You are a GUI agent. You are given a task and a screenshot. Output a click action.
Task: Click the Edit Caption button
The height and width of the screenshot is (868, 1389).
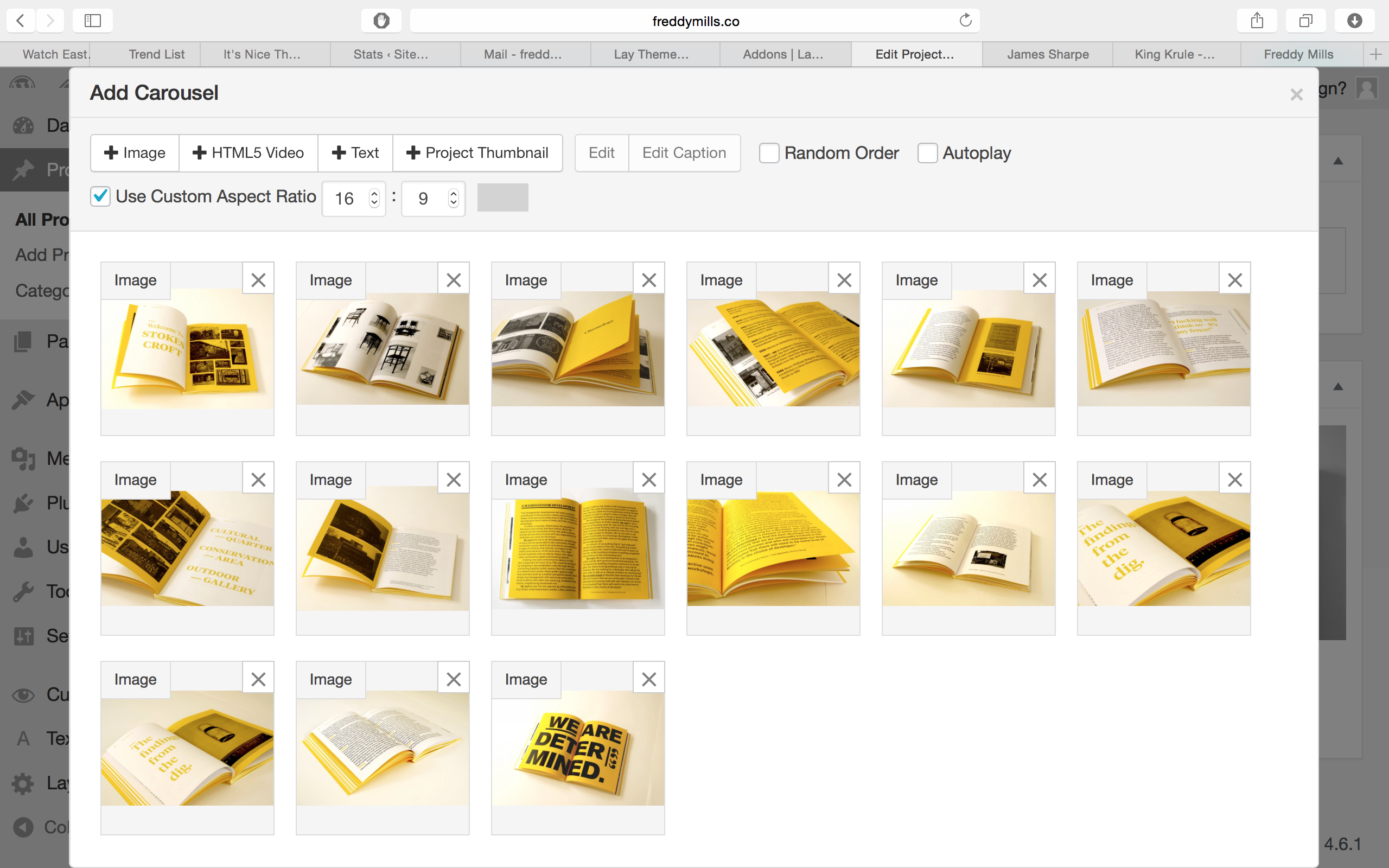tap(684, 152)
